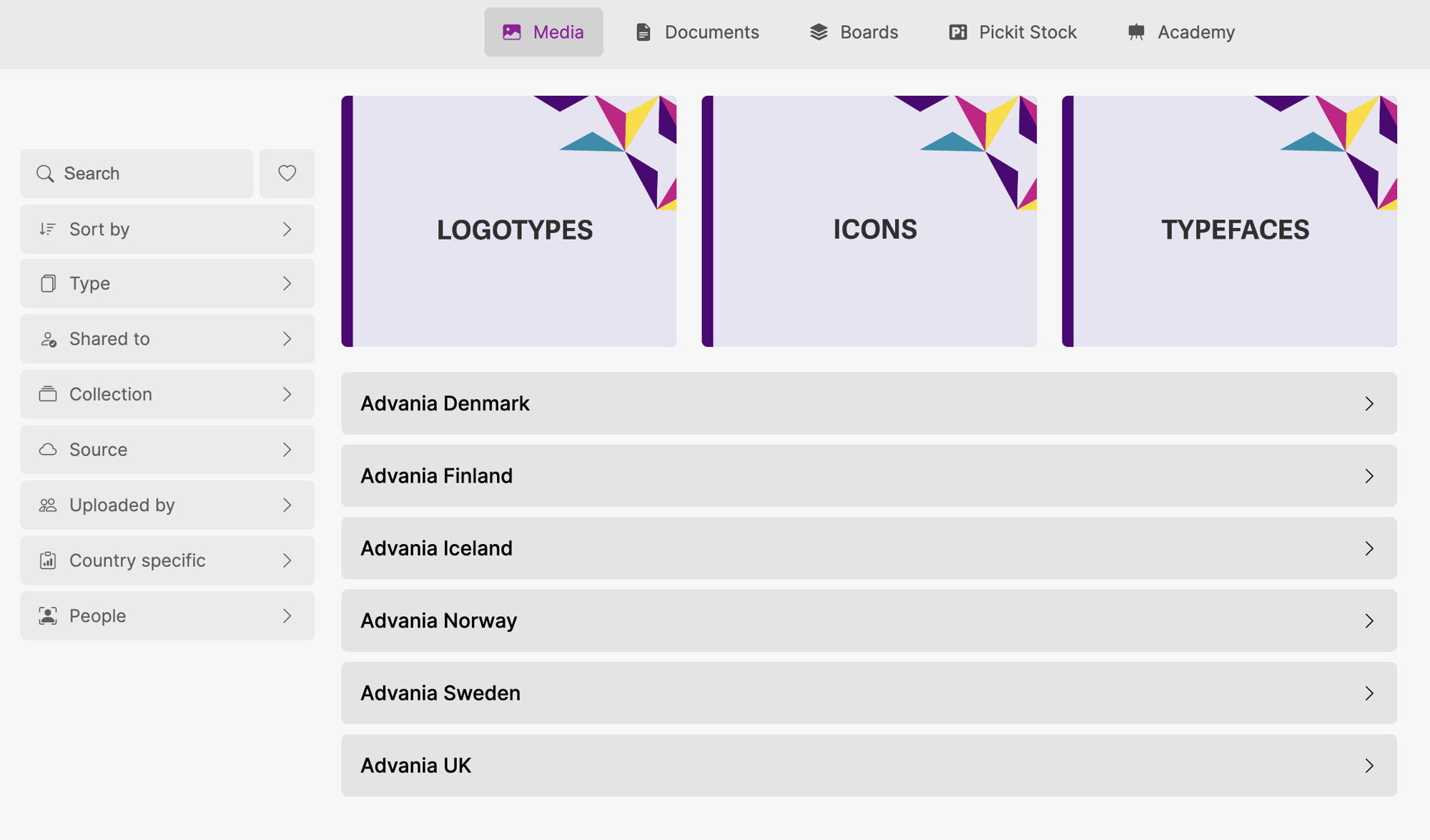Click the magnifying glass search icon

[x=45, y=174]
